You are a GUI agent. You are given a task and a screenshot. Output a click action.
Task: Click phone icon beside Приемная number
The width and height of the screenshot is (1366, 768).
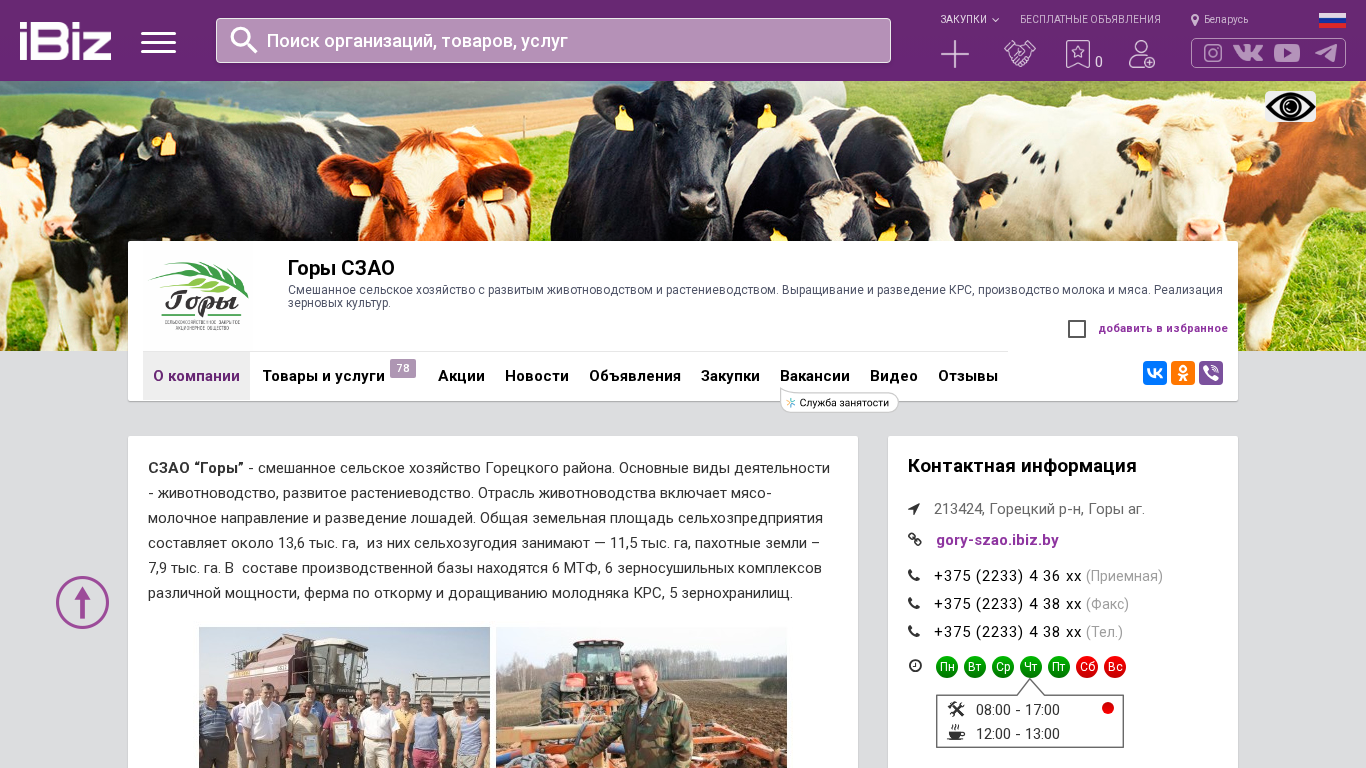[914, 576]
